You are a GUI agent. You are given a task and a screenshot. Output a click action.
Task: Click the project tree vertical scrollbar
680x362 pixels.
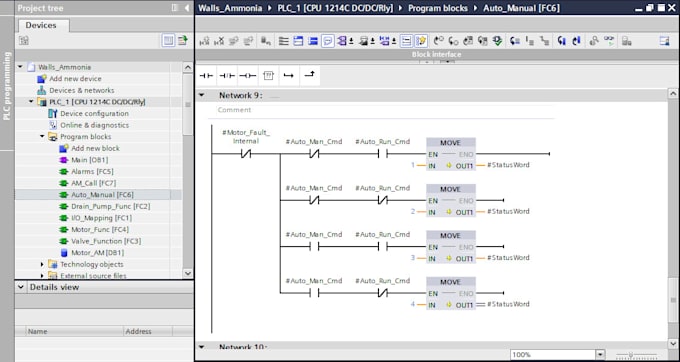click(x=188, y=105)
